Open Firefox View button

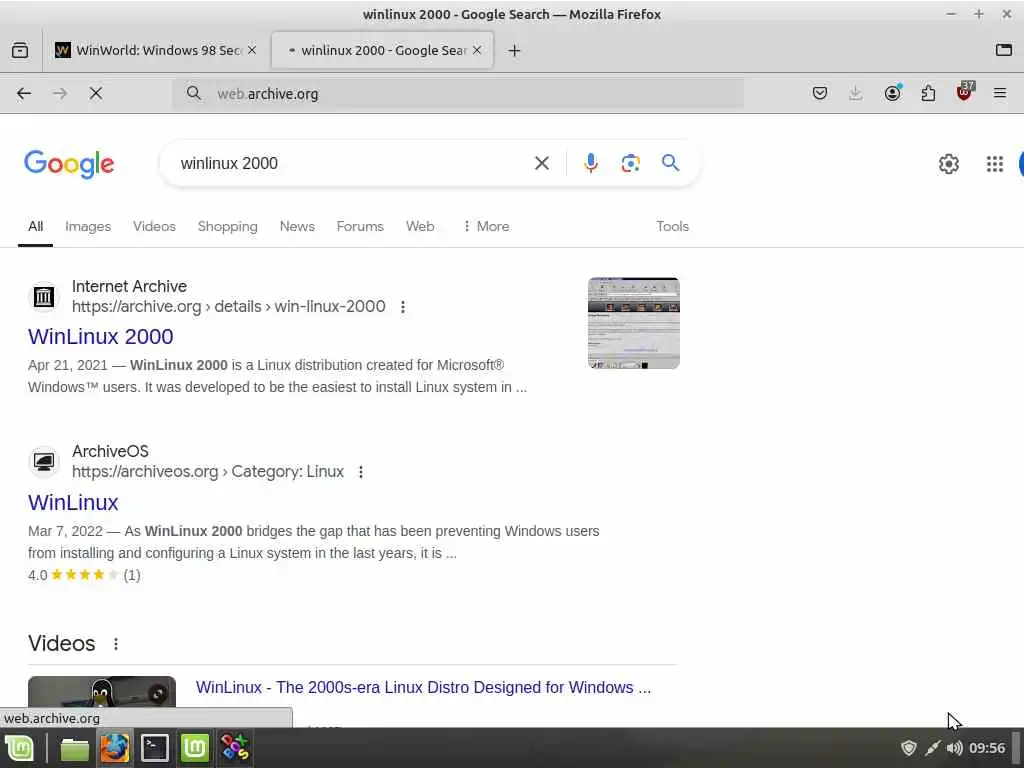coord(20,50)
